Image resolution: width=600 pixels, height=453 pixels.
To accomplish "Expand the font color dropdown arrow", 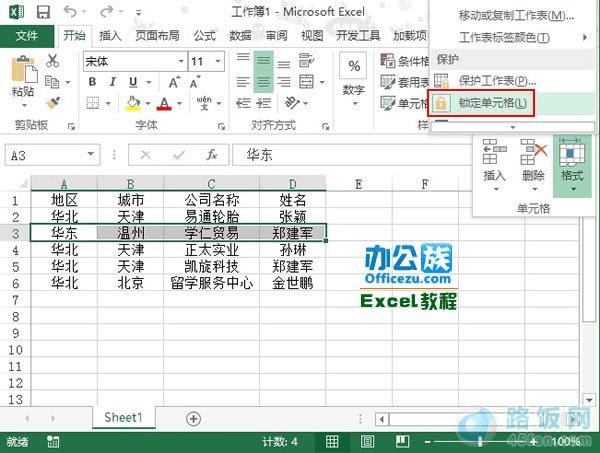I will (179, 103).
